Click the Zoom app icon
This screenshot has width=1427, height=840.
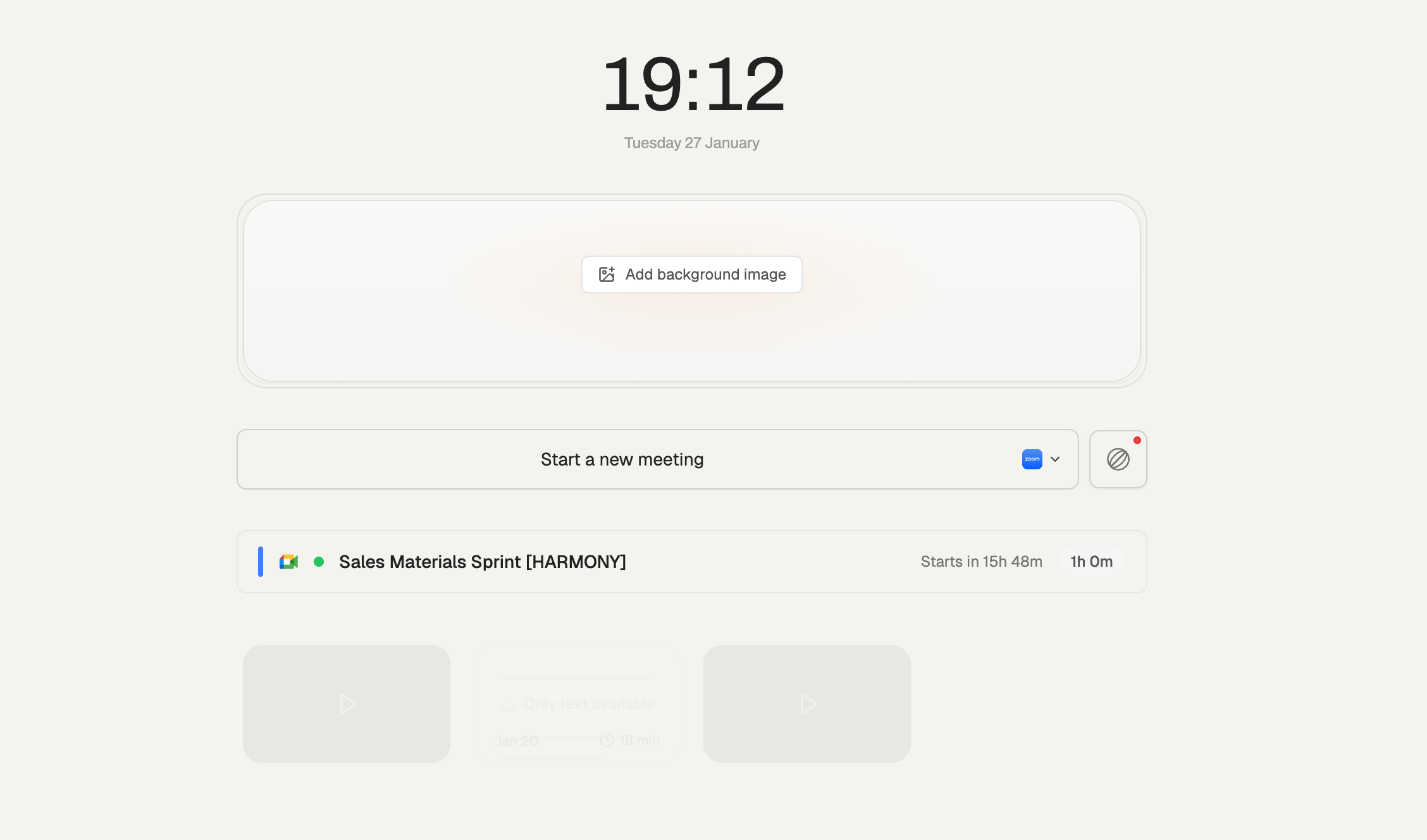tap(1032, 459)
